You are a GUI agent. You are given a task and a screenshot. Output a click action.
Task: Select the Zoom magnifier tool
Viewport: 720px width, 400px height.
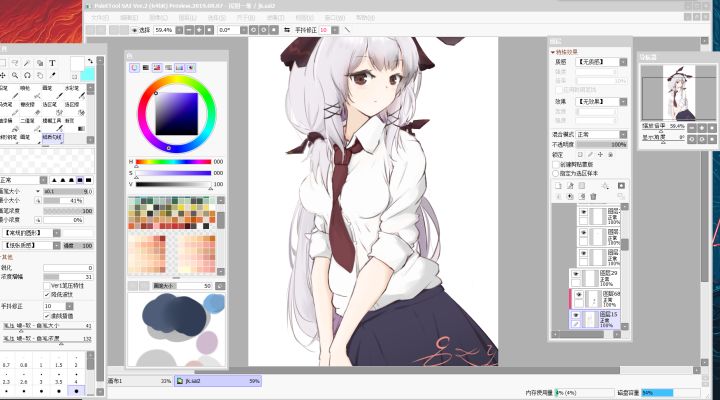tap(15, 75)
